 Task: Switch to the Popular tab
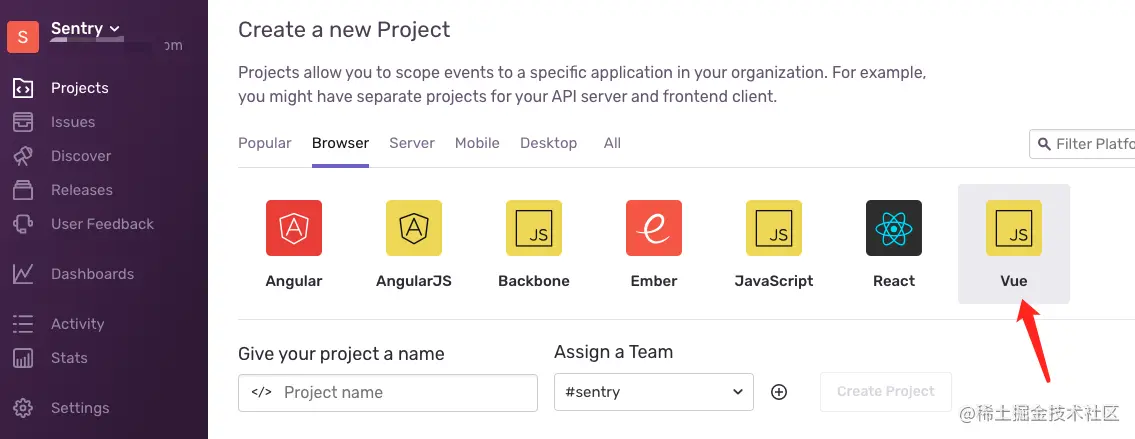coord(265,143)
